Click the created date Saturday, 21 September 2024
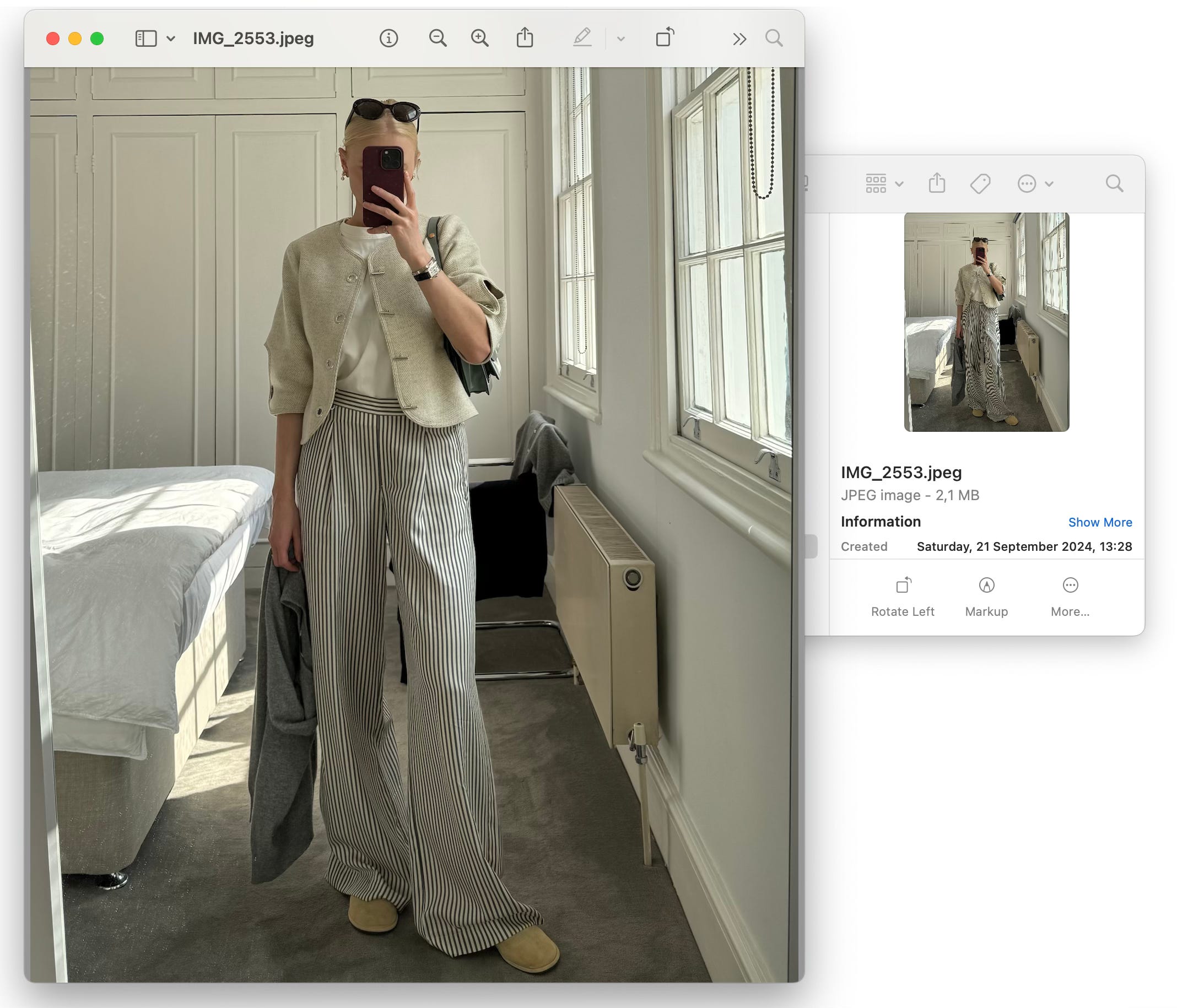 pos(1024,546)
